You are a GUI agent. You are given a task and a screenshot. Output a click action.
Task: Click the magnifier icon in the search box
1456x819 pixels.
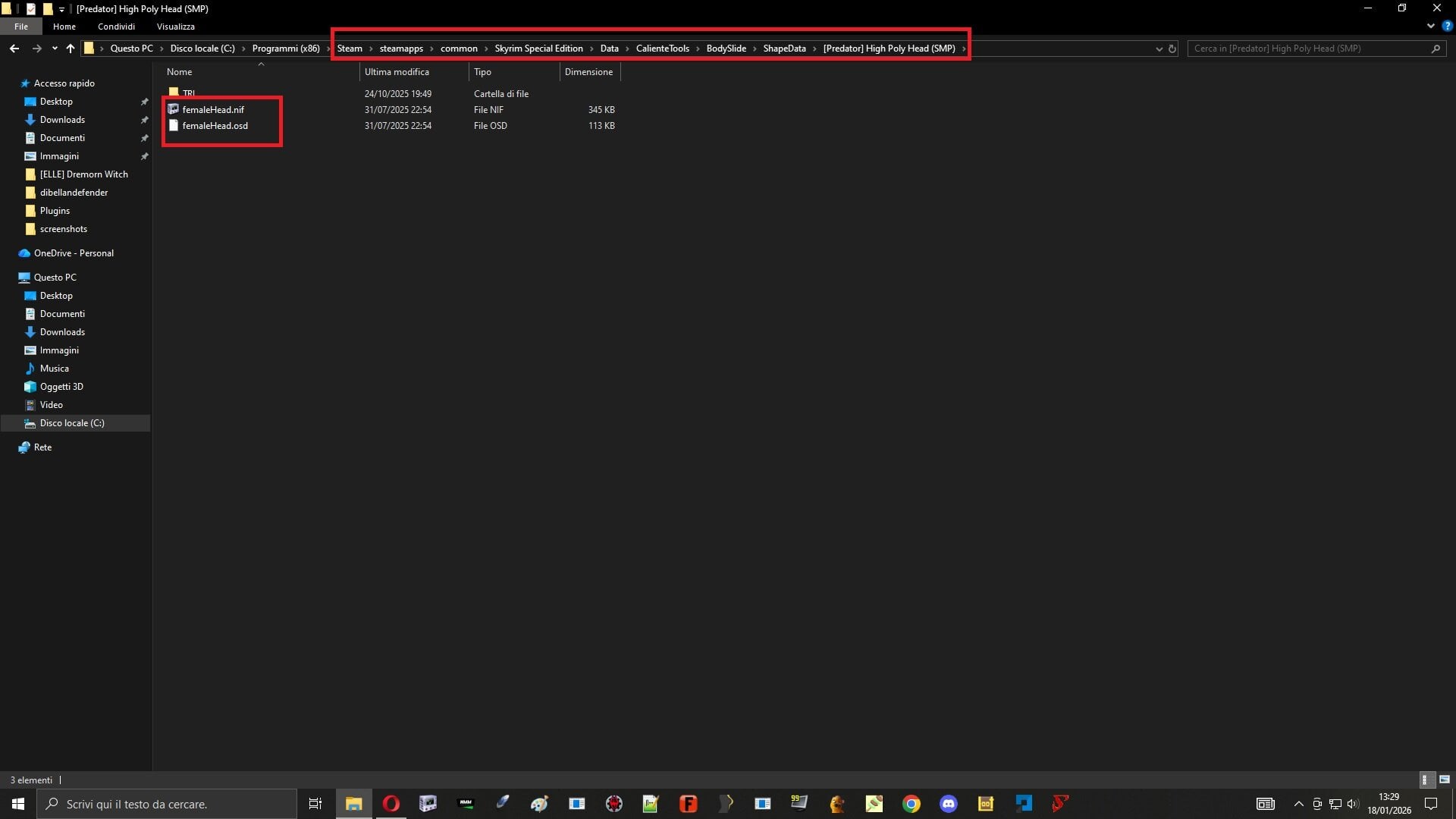pos(1436,49)
